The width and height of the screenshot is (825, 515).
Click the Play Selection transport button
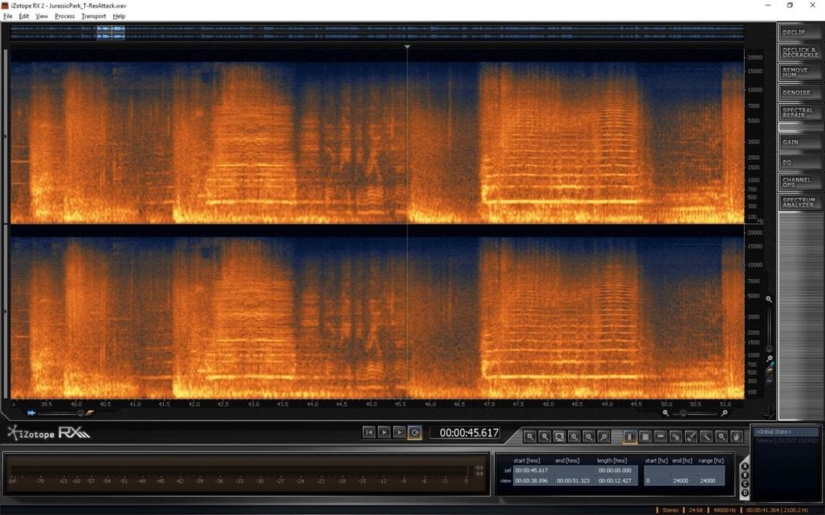(399, 432)
